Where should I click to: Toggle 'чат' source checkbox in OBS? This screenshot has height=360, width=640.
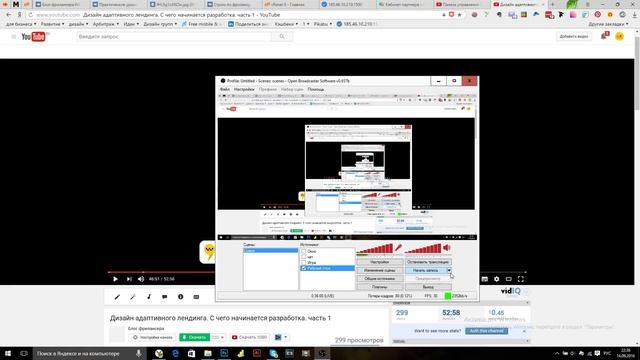tap(303, 257)
